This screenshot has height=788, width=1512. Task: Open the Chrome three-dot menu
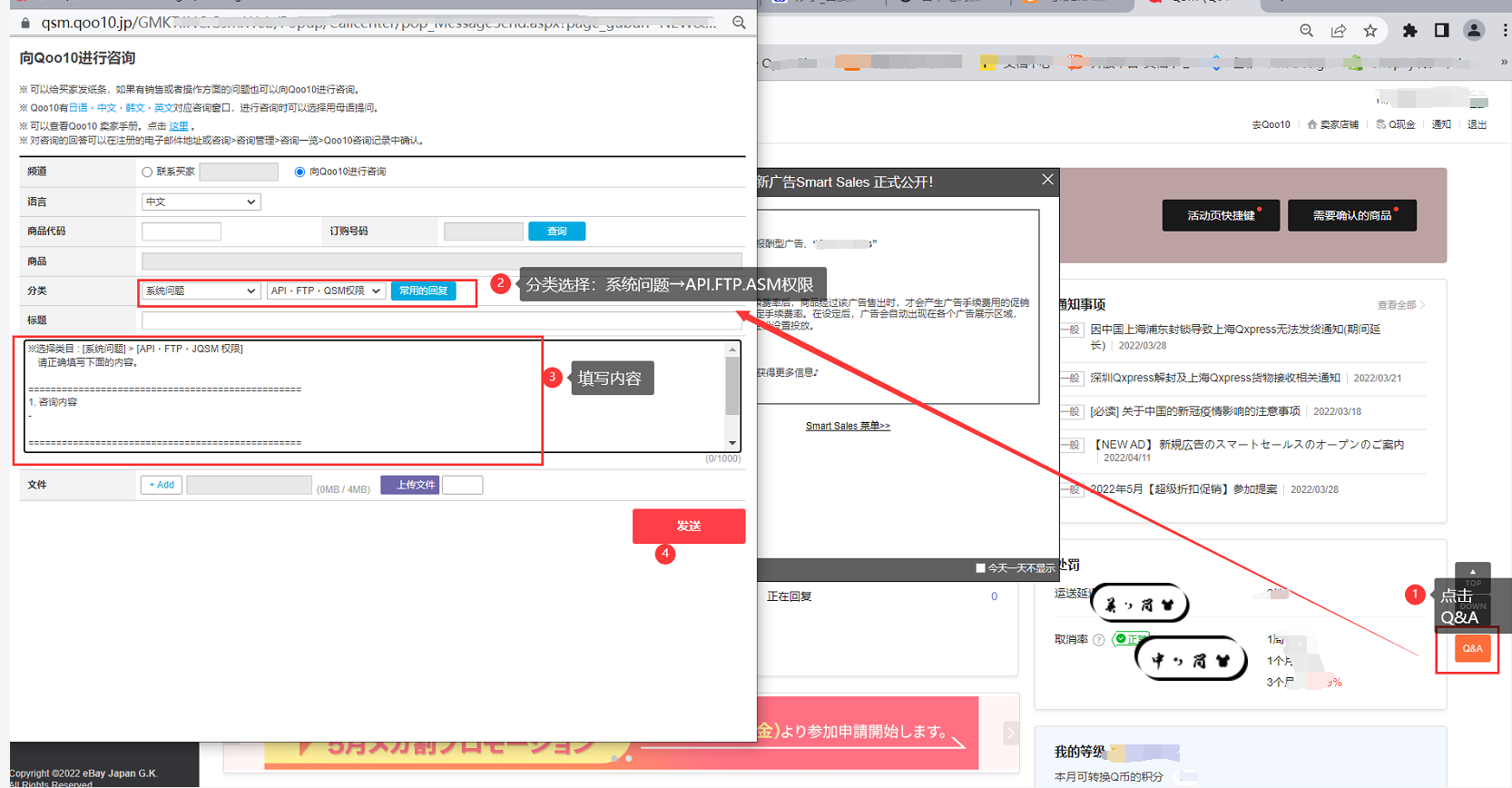tap(1505, 31)
